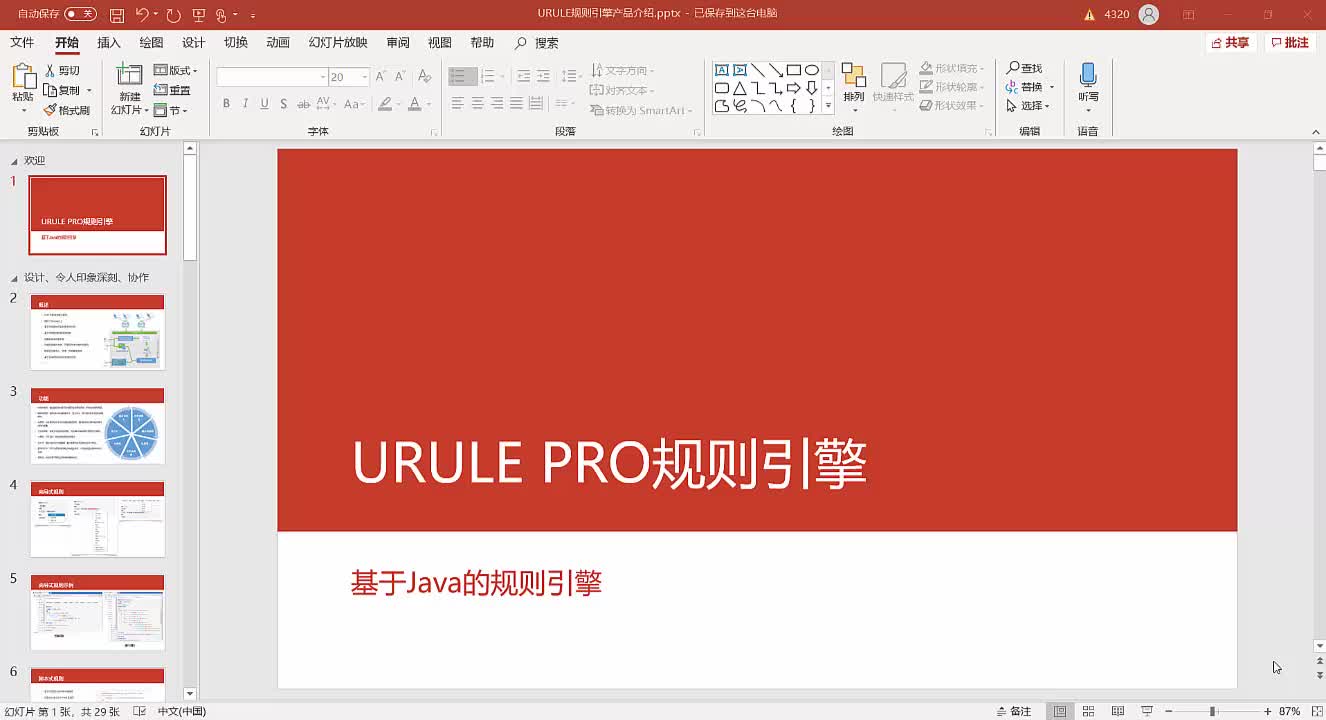Select the text box shape in gallery

721,70
